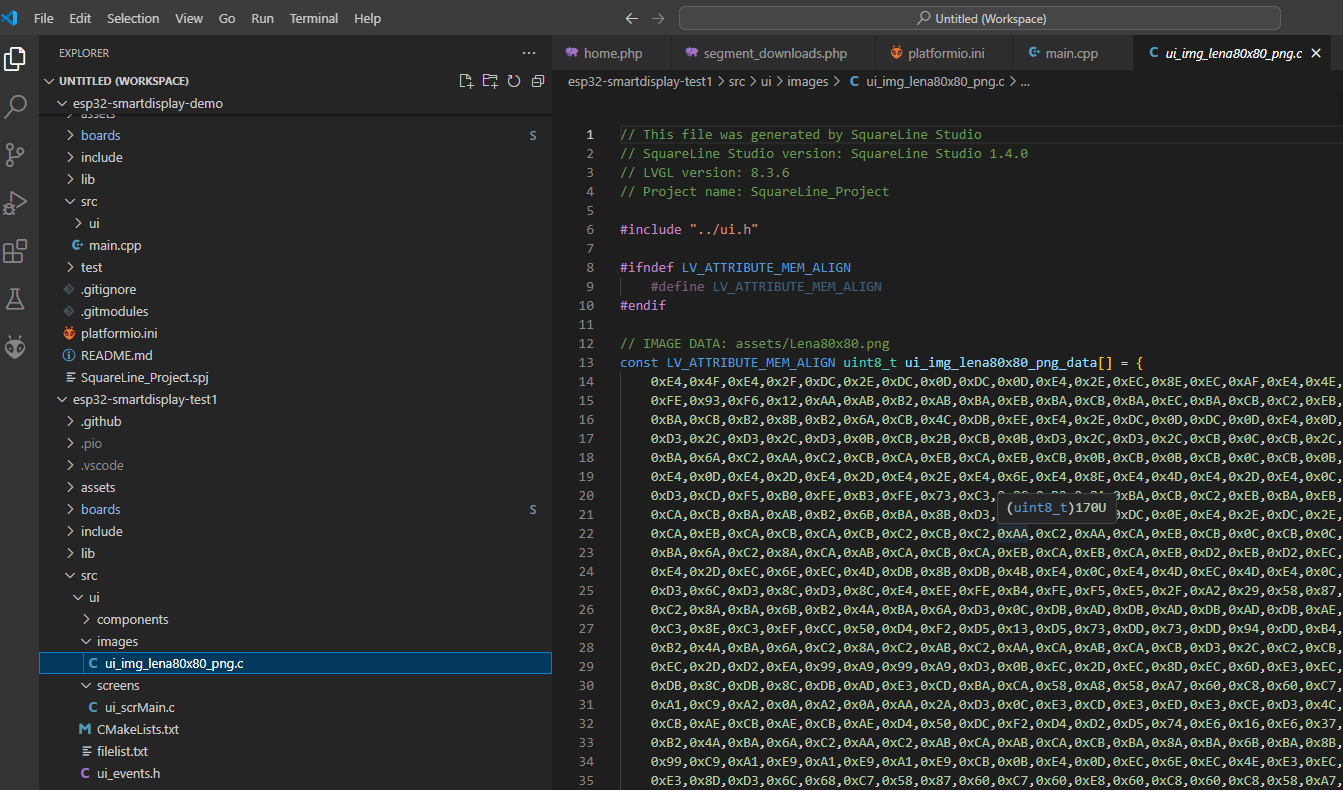Open the Testing flask icon view
The image size is (1343, 790).
tap(16, 299)
